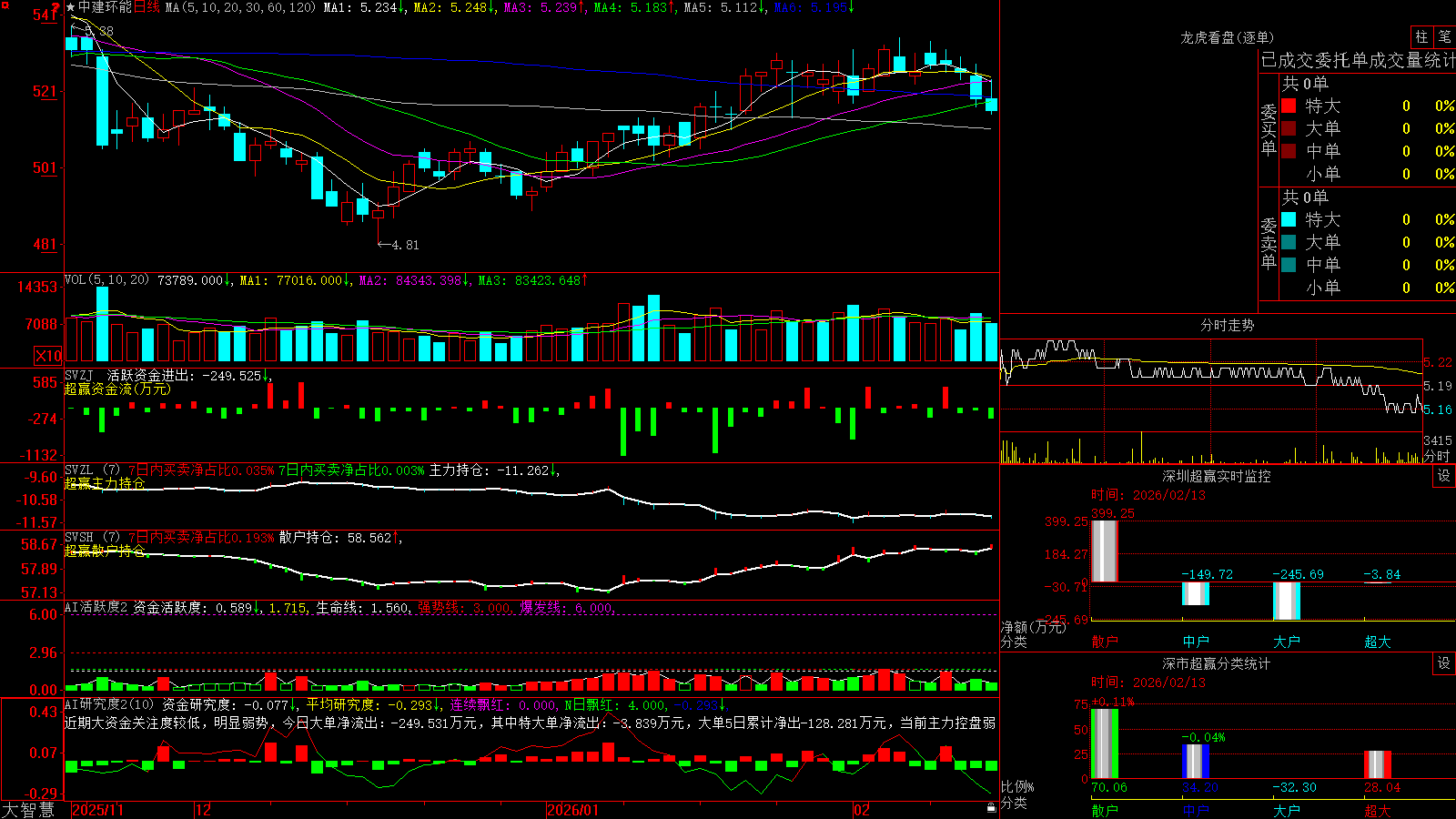This screenshot has height=819, width=1456.
Task: Click the 散户 bar valued 399.25
Action: tap(1104, 551)
